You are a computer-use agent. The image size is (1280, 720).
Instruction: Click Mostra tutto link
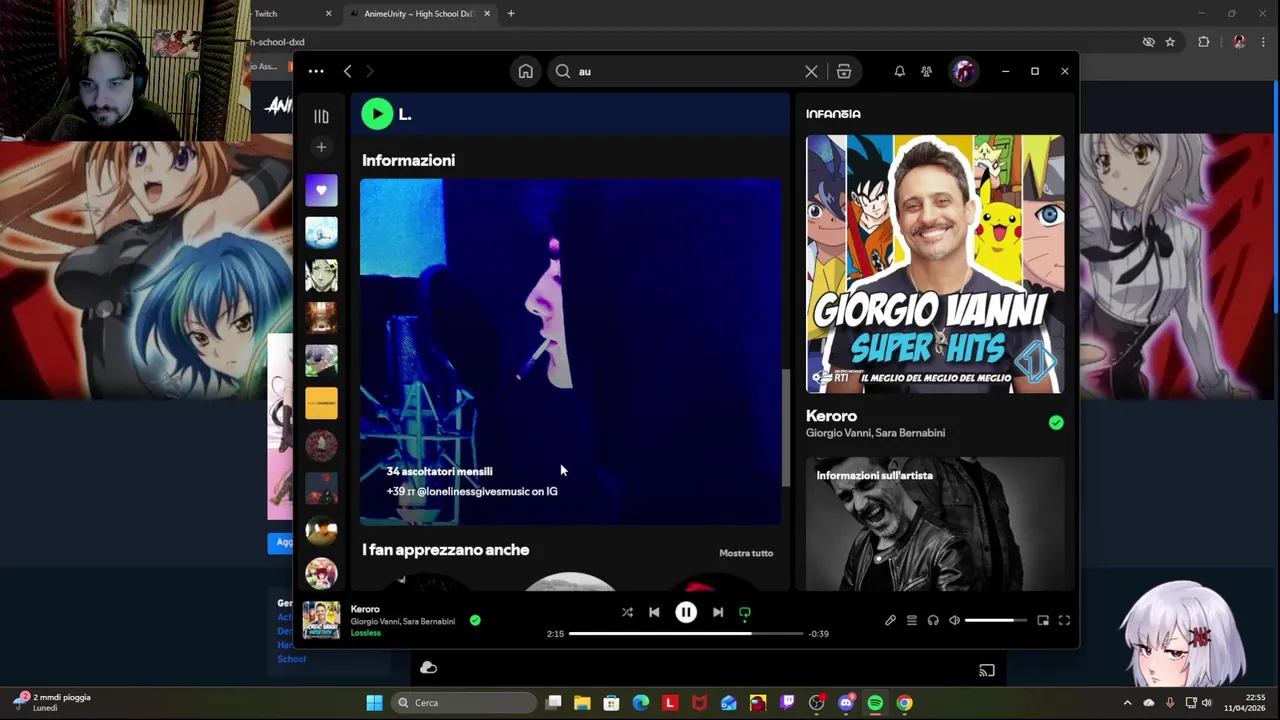point(746,553)
